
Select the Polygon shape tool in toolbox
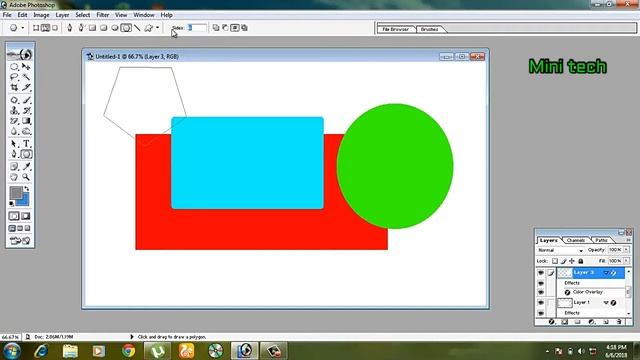click(26, 154)
